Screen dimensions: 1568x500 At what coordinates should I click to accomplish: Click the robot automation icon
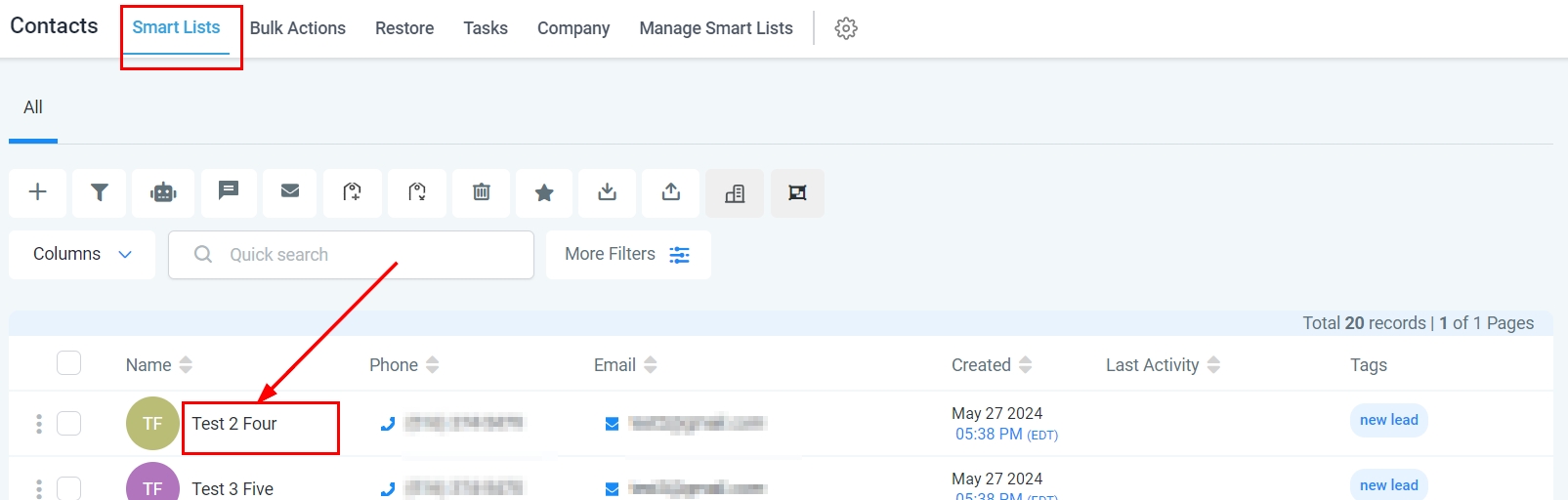point(163,192)
